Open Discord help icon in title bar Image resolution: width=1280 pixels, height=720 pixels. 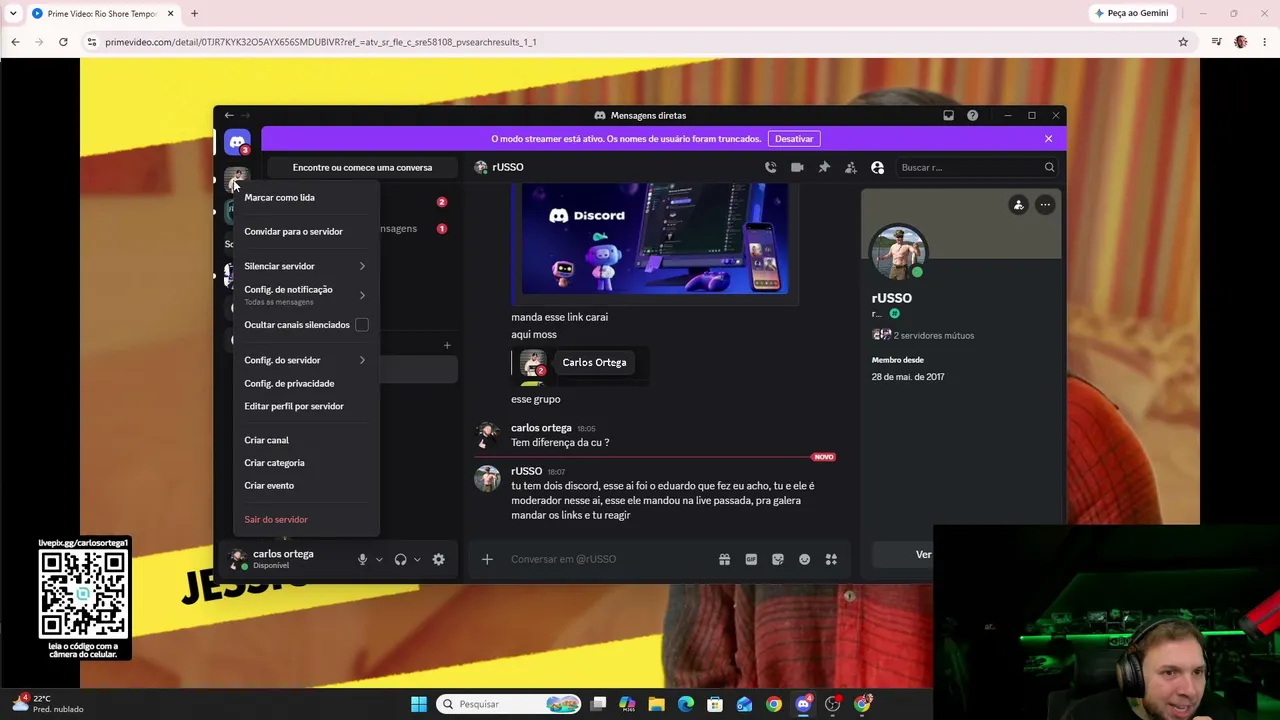[x=972, y=115]
